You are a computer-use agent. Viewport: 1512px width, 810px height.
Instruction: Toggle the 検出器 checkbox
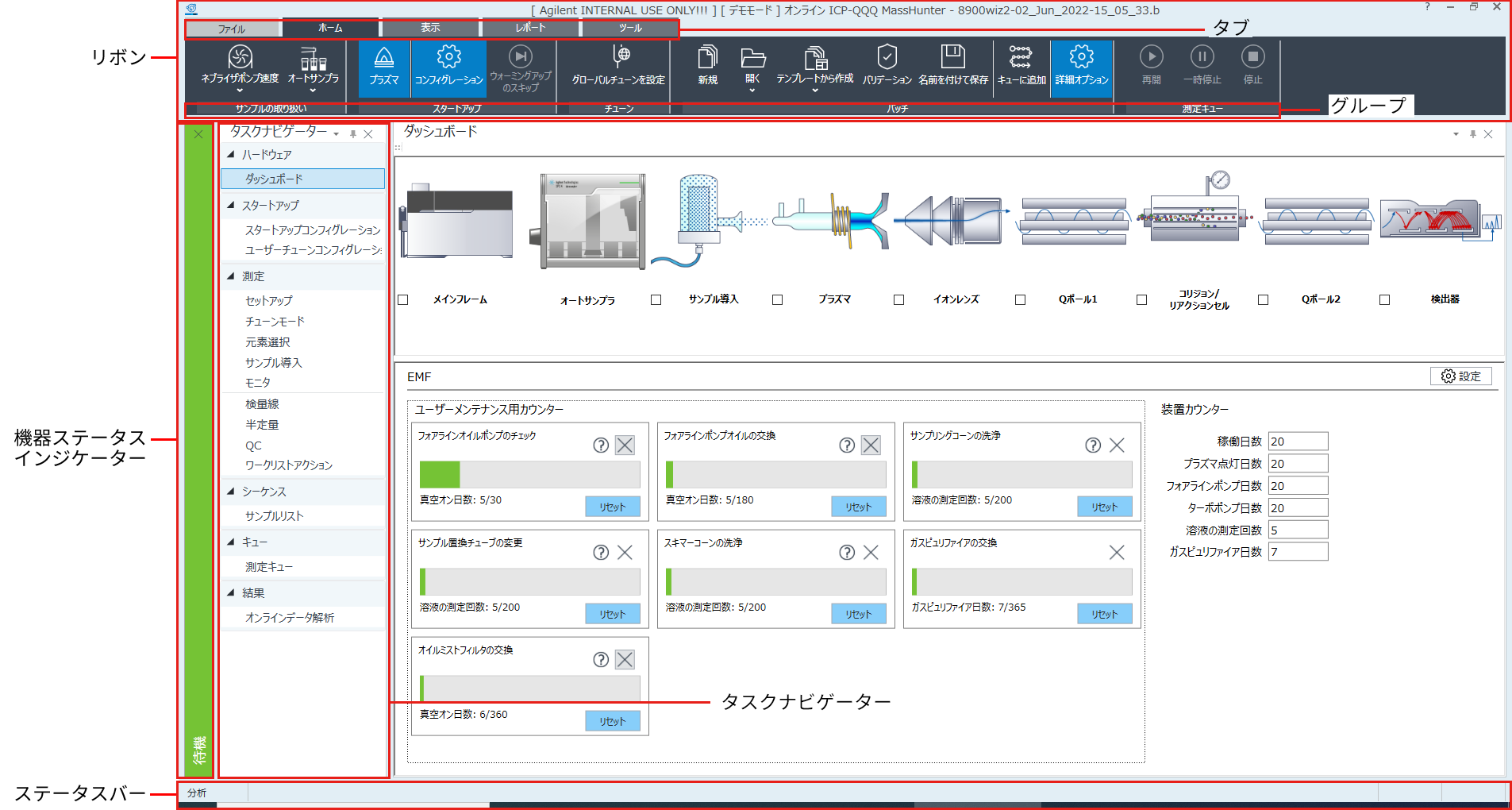click(x=1384, y=300)
